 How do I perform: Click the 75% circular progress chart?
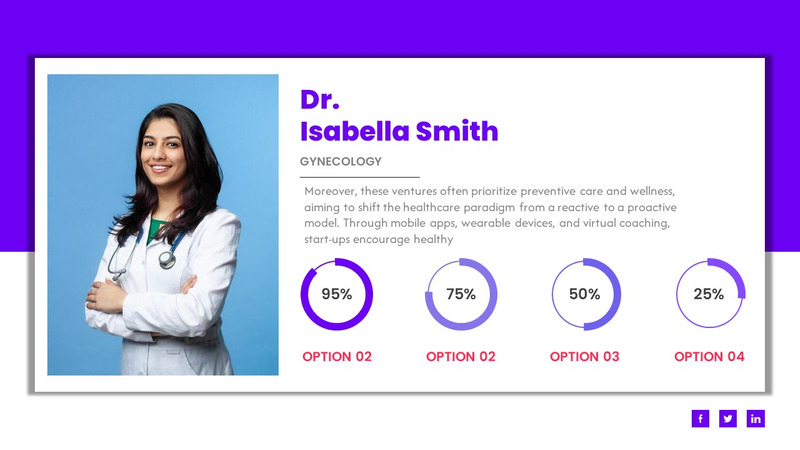[461, 294]
